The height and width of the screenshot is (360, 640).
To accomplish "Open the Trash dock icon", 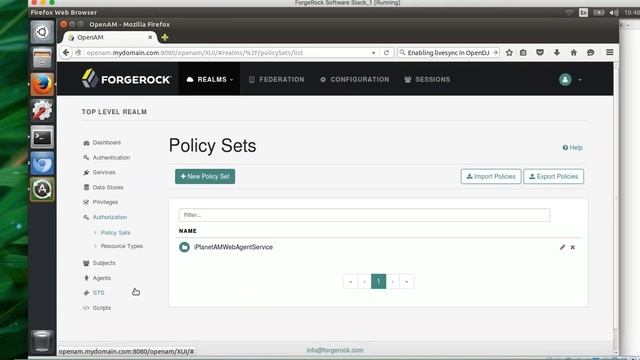I will point(42,341).
